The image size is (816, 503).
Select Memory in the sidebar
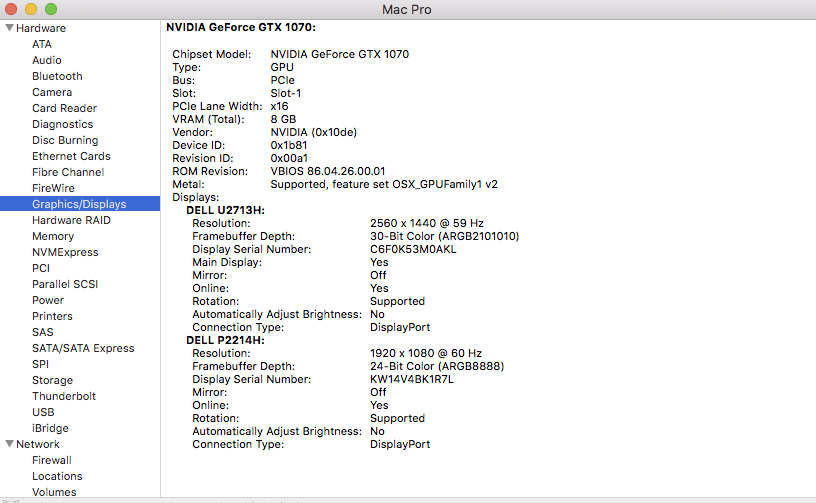pos(53,236)
